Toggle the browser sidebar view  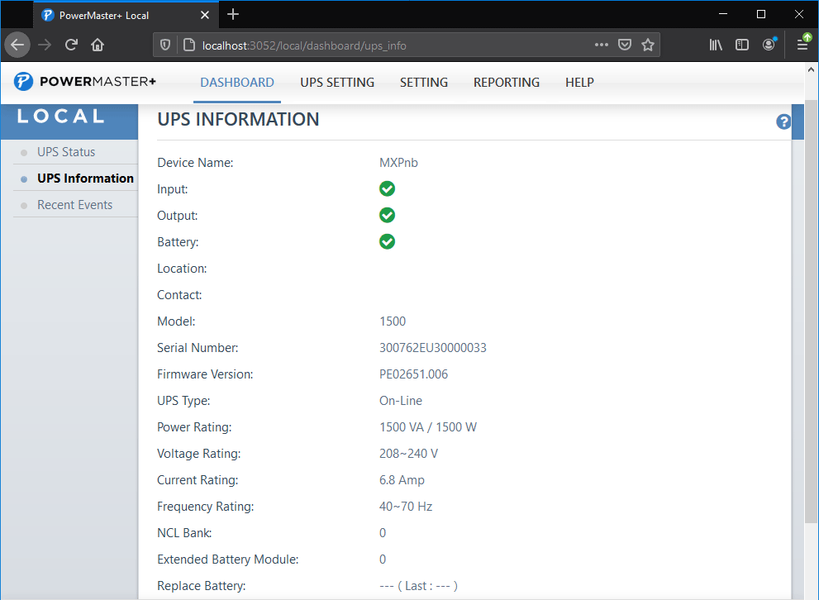point(742,45)
